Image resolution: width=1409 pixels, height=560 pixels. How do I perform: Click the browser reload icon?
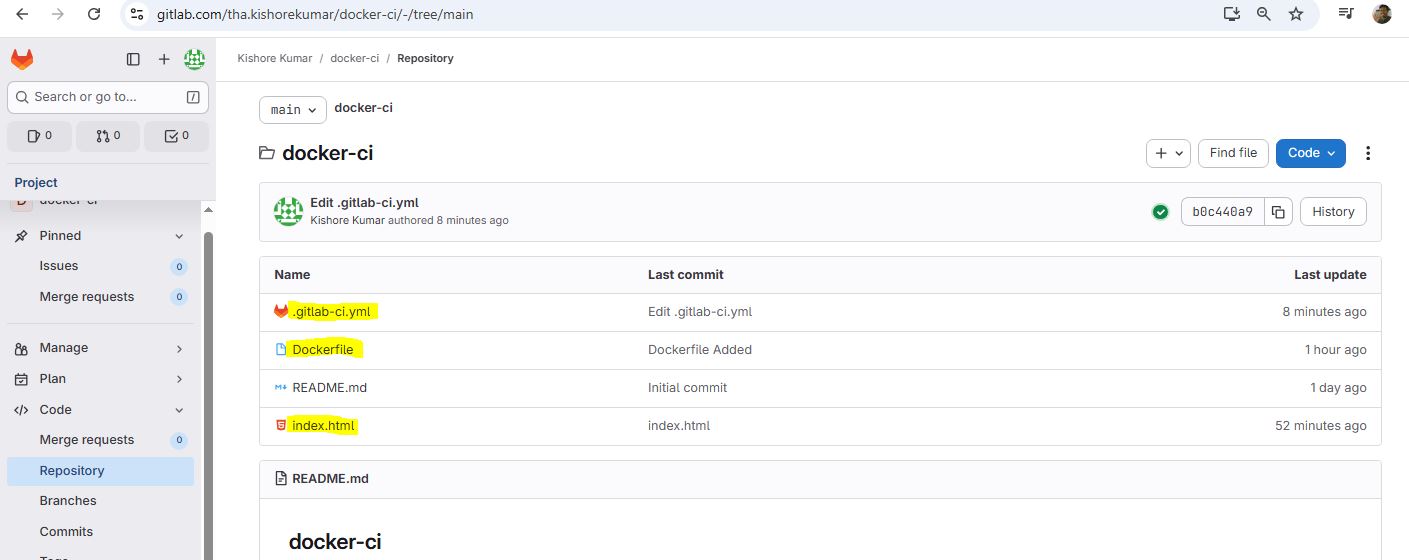tap(94, 14)
